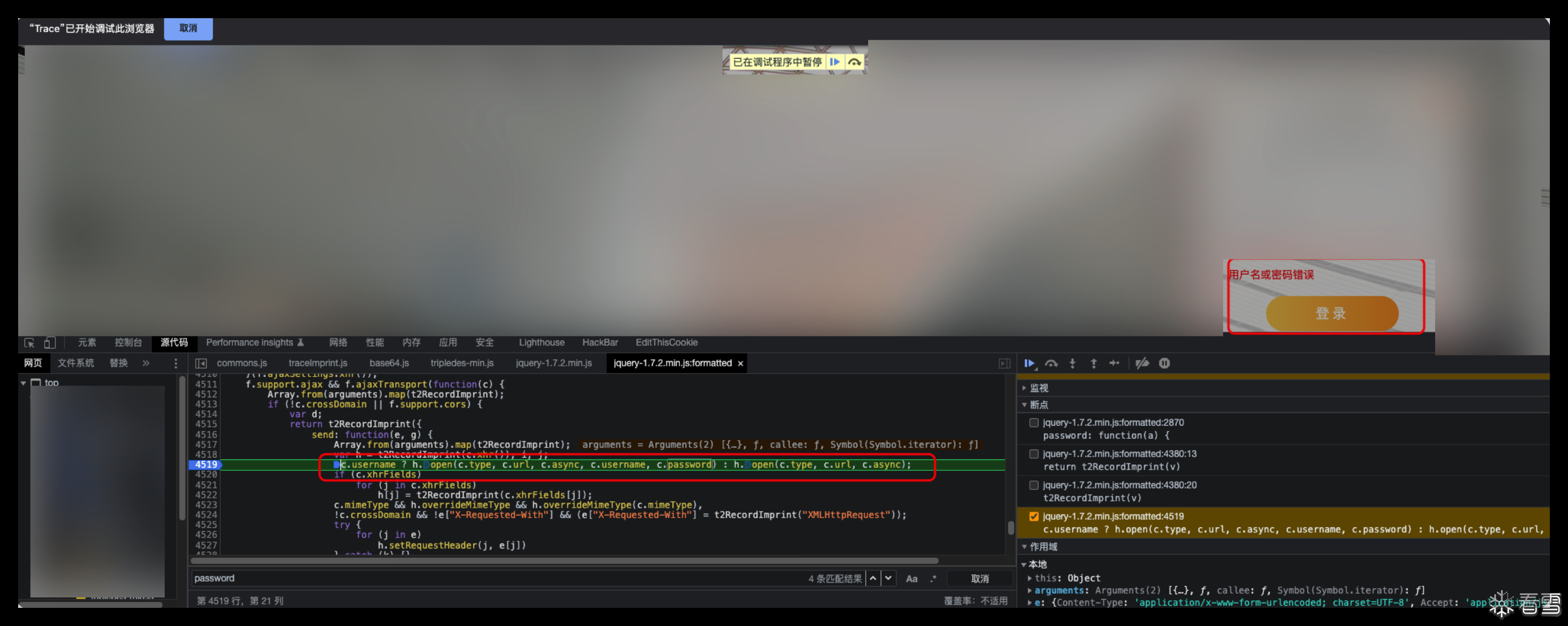Click the inspect element picker icon
Viewport: 1568px width, 626px height.
[x=29, y=343]
